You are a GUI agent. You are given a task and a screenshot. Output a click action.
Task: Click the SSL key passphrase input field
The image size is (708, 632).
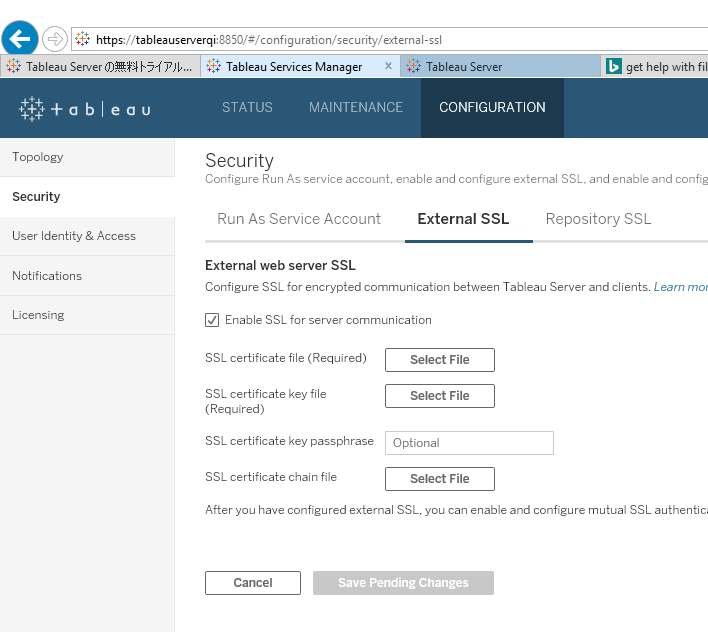[469, 443]
